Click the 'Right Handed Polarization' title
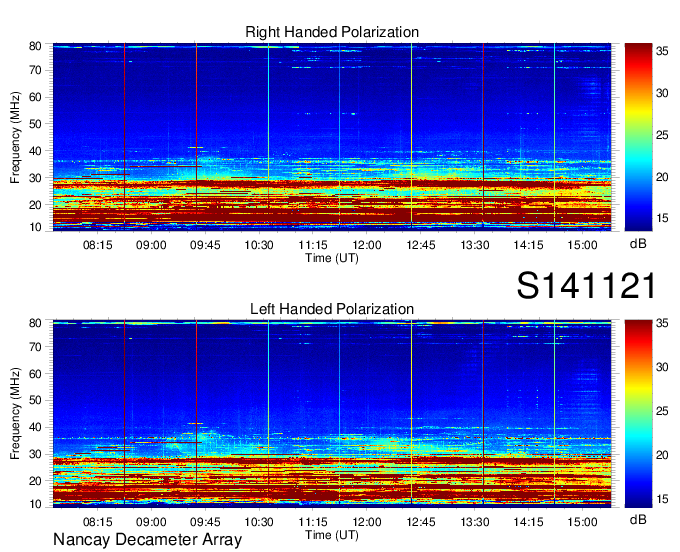 (x=332, y=32)
